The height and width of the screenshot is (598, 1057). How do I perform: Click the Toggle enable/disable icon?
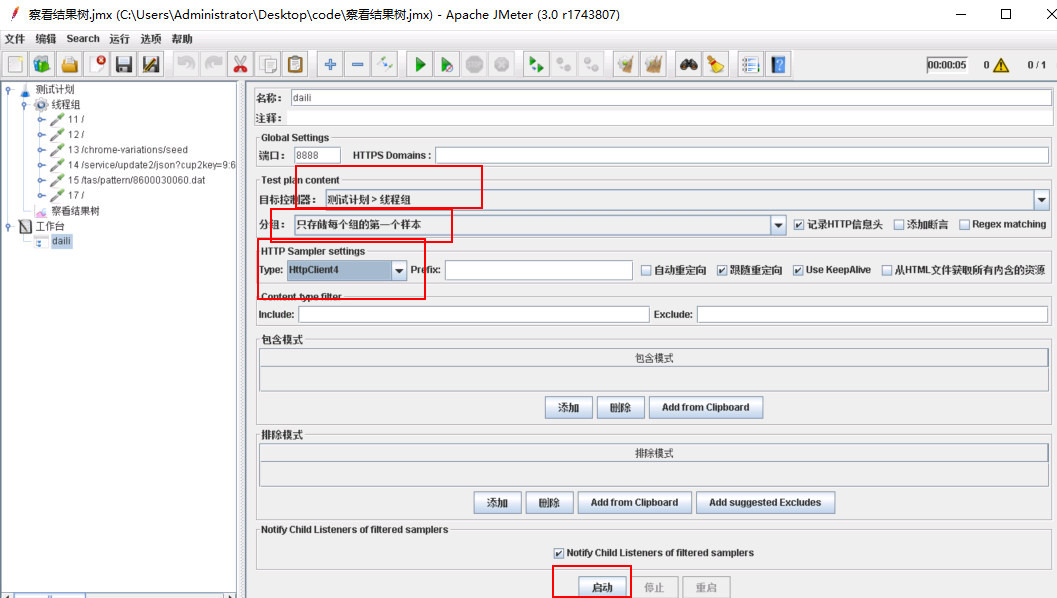point(385,65)
